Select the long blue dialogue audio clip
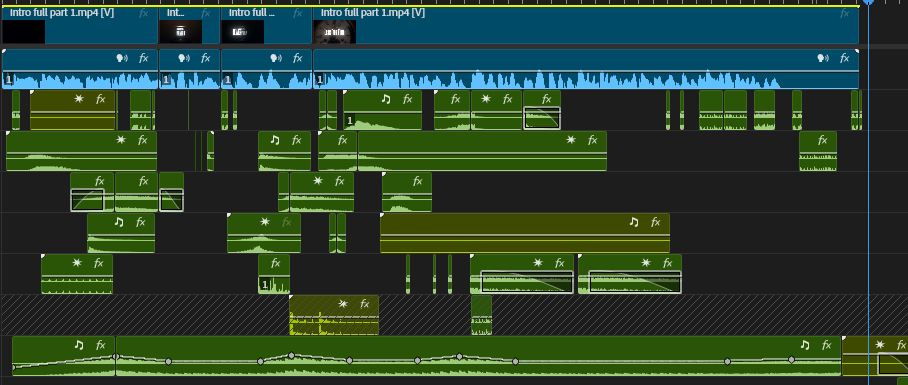 (x=585, y=69)
